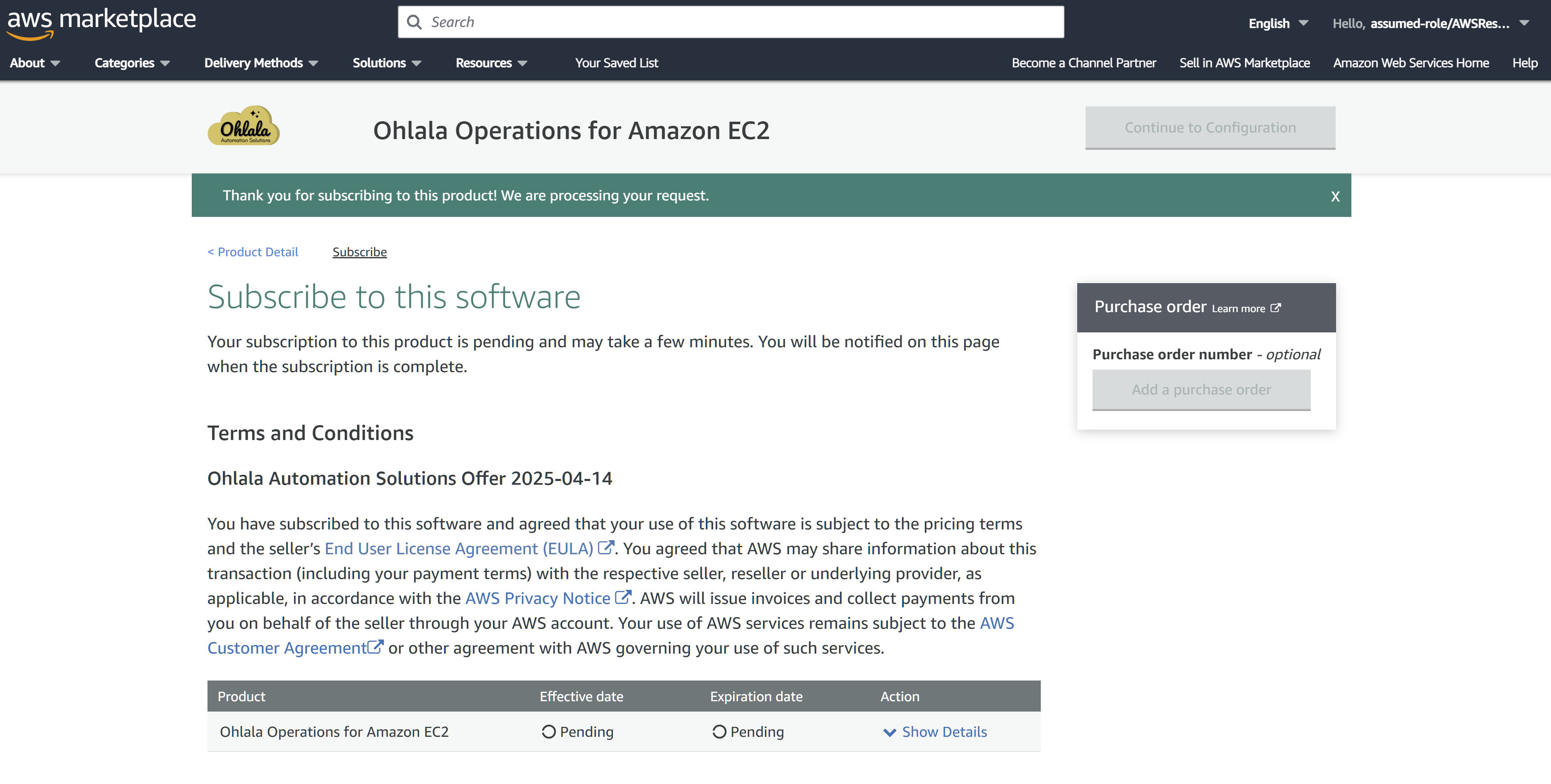Click the Show Details chevron icon

(889, 732)
